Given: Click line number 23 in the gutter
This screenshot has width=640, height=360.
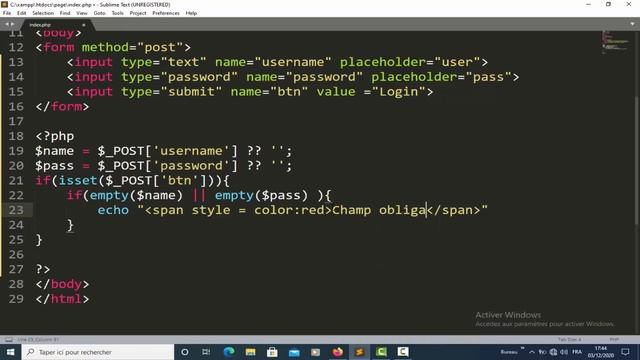Looking at the screenshot, I should [16, 210].
